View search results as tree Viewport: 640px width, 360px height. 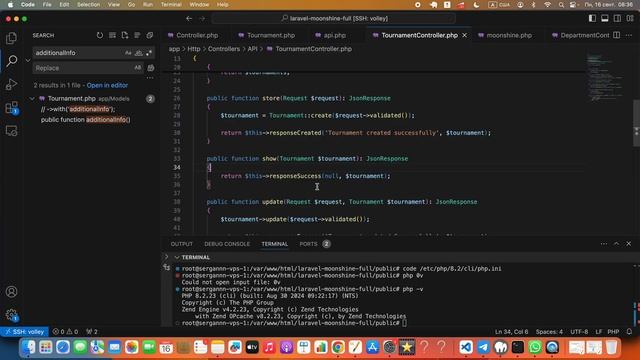137,36
